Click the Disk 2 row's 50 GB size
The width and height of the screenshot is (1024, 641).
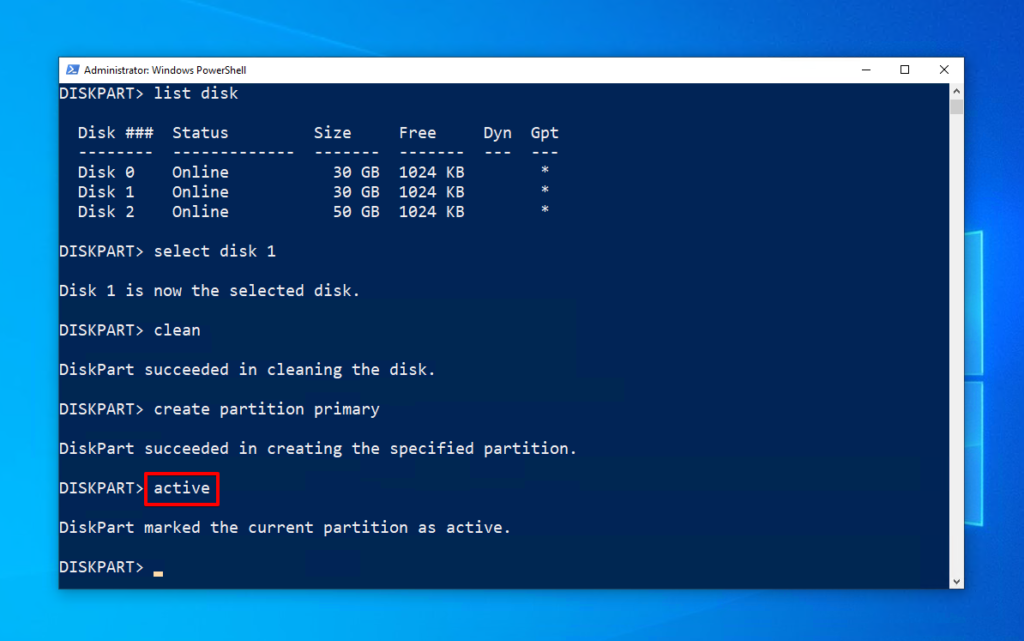tap(356, 212)
